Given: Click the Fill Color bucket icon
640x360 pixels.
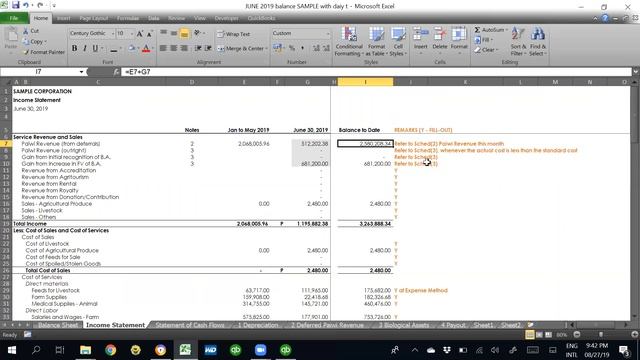Looking at the screenshot, I should tap(131, 49).
